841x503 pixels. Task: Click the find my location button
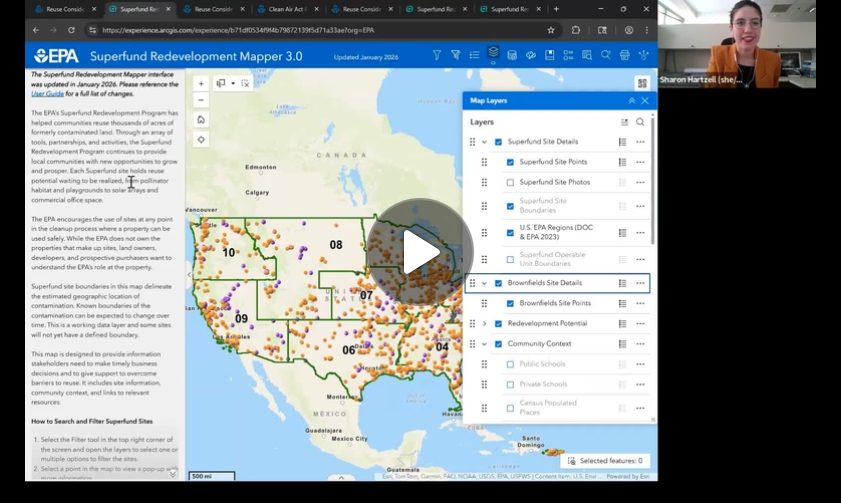point(201,139)
